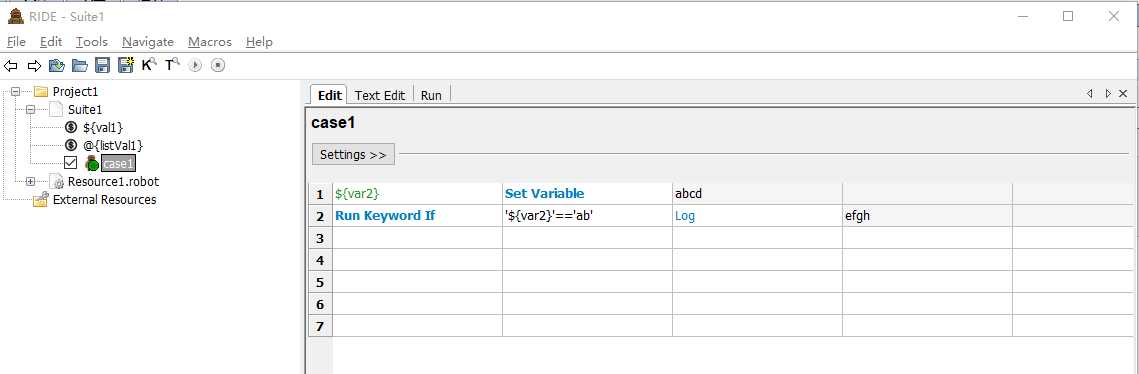Open the Search Keywords K icon
This screenshot has height=374, width=1139.
tap(149, 65)
